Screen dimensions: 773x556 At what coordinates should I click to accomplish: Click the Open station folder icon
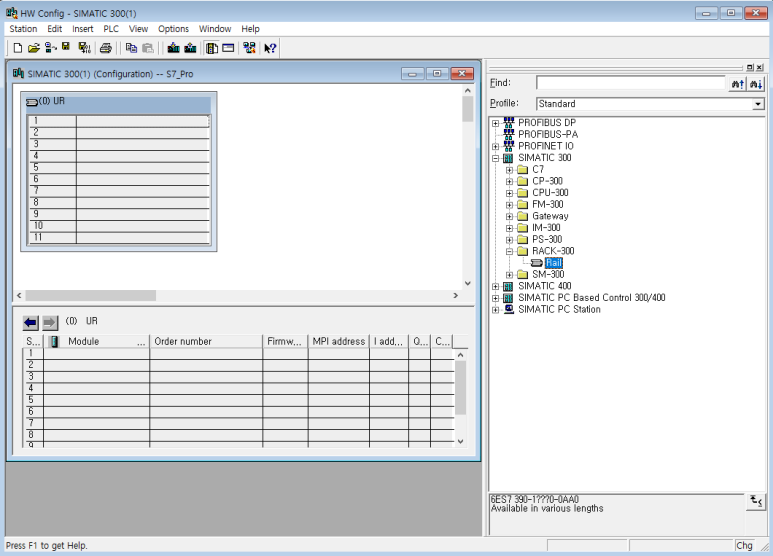coord(34,48)
